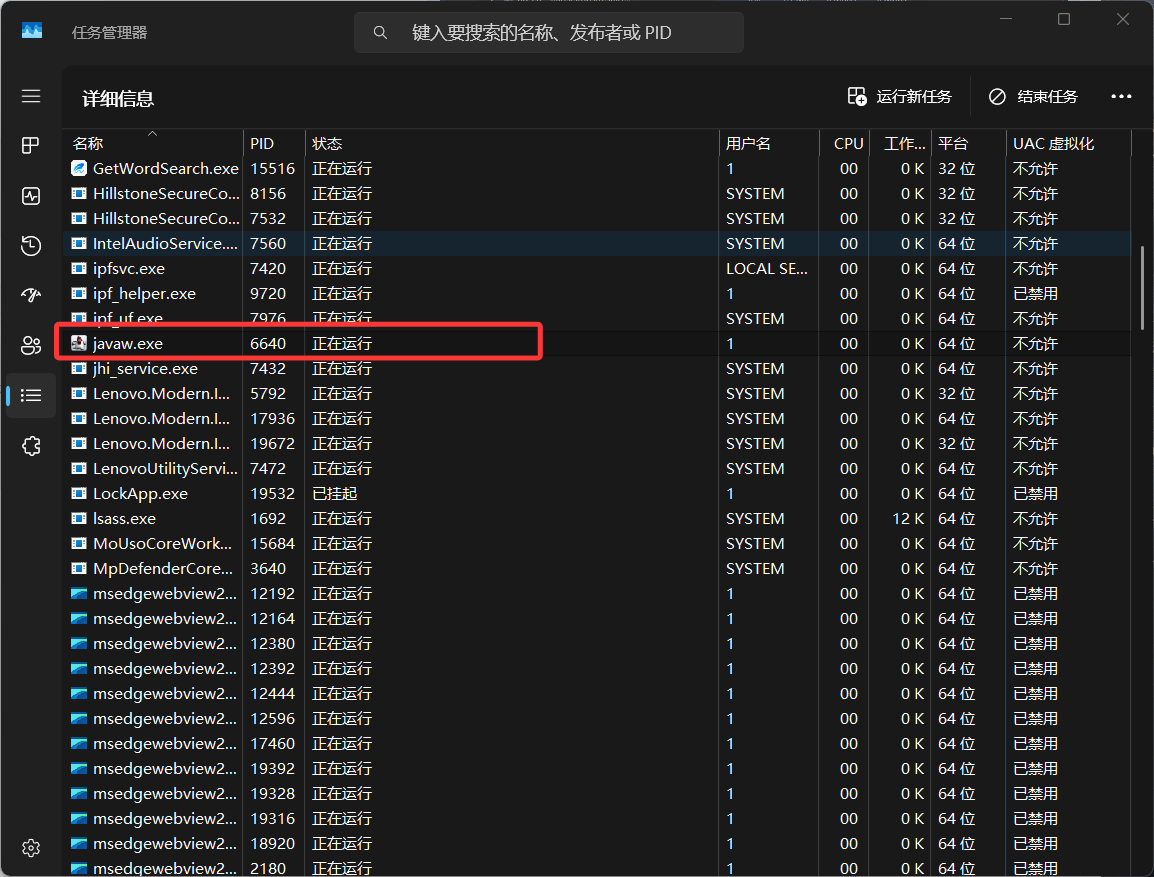Select the Details list tab in sidebar
This screenshot has width=1154, height=877.
(31, 395)
